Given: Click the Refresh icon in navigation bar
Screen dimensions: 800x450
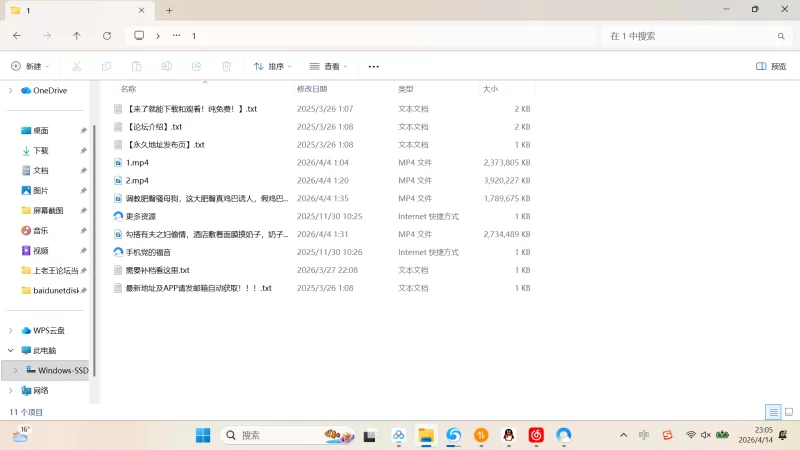Looking at the screenshot, I should point(107,35).
